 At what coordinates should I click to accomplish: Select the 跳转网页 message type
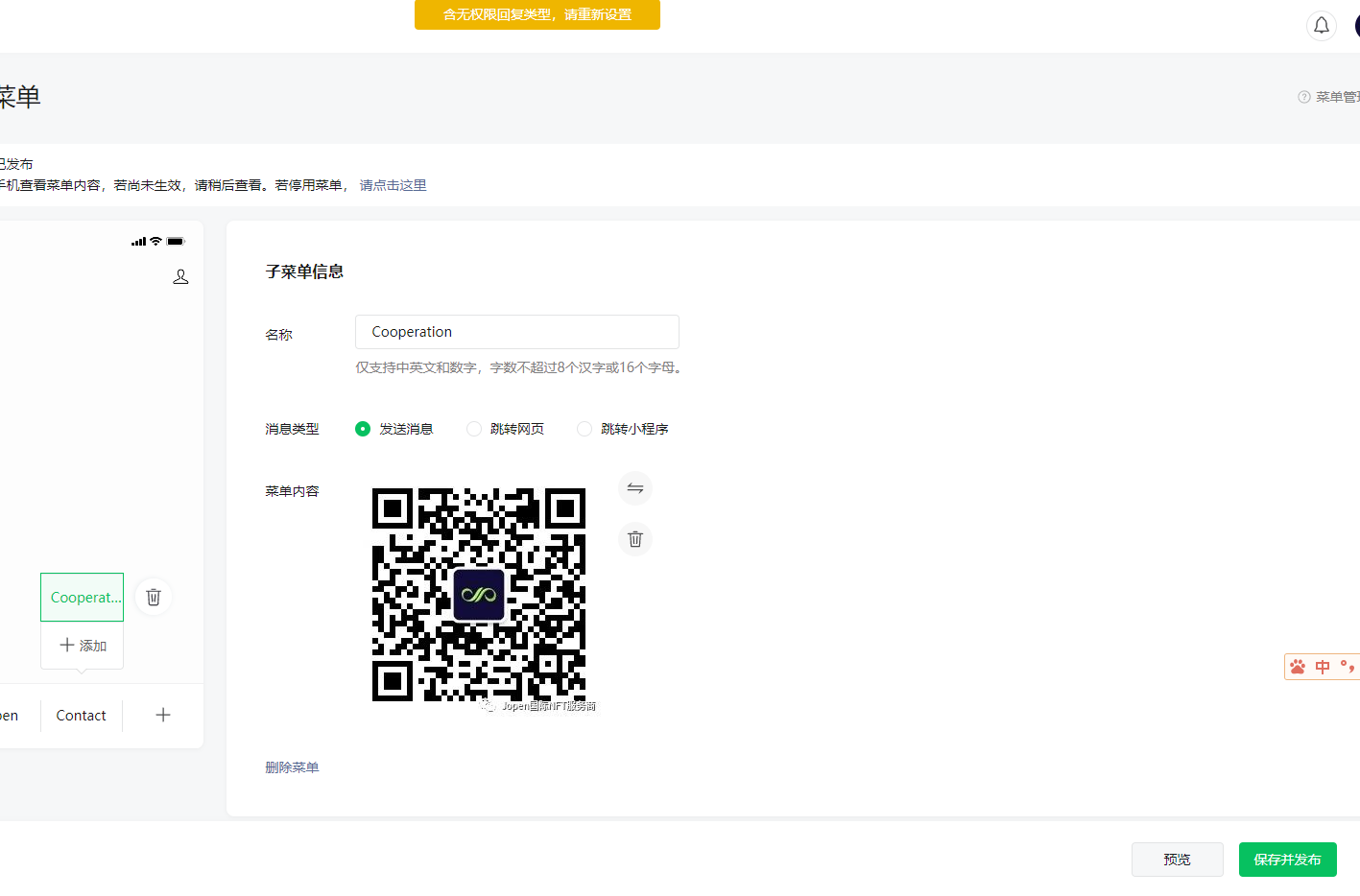tap(506, 429)
